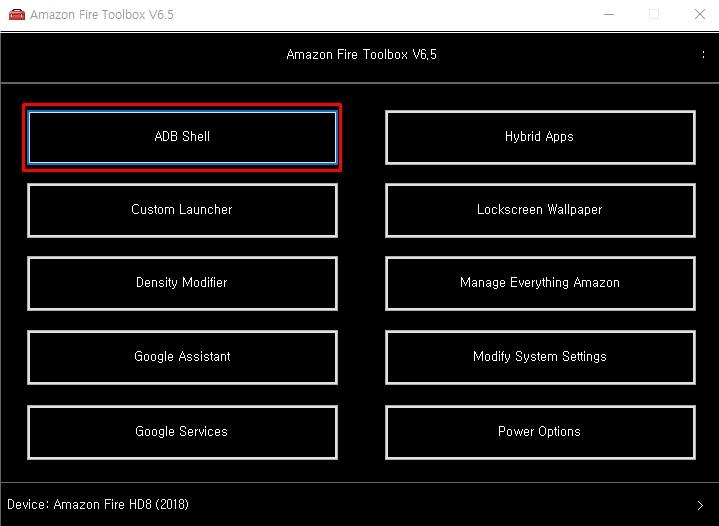The height and width of the screenshot is (526, 719).
Task: Open the Google Services installer
Action: [x=182, y=432]
